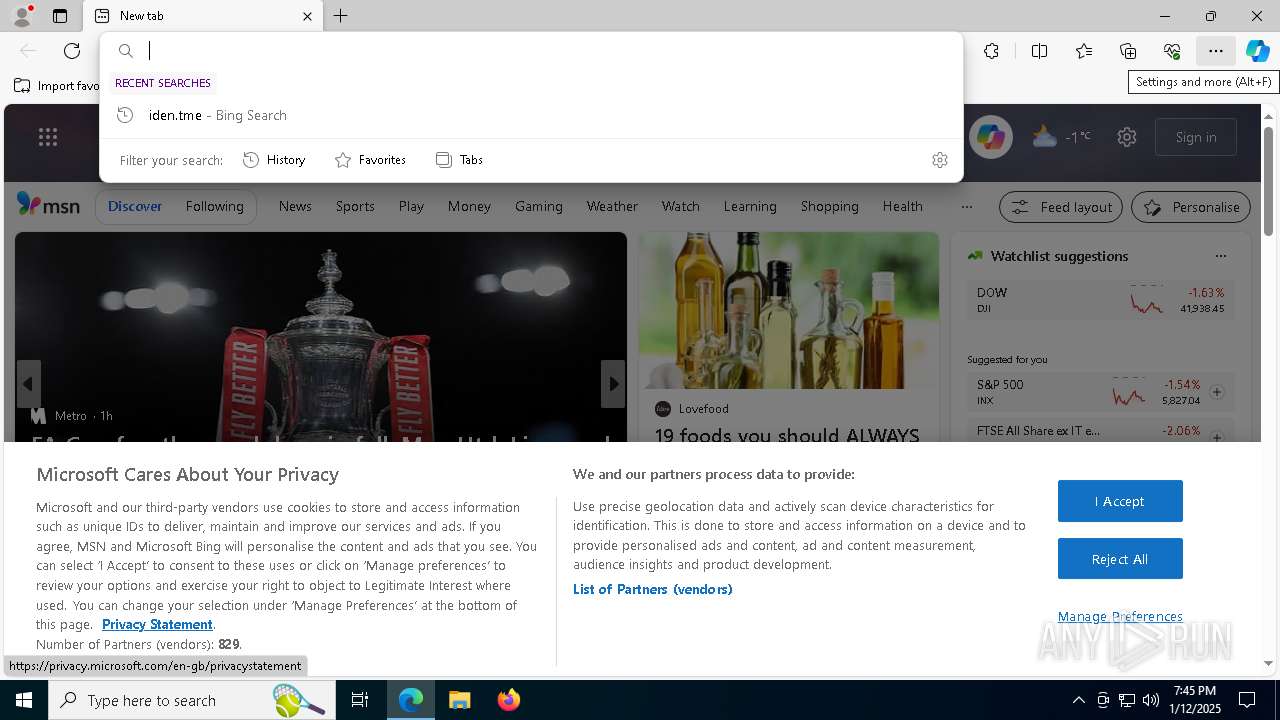The height and width of the screenshot is (720, 1280).
Task: Add S&P 500 to watchlist
Action: [x=1217, y=392]
